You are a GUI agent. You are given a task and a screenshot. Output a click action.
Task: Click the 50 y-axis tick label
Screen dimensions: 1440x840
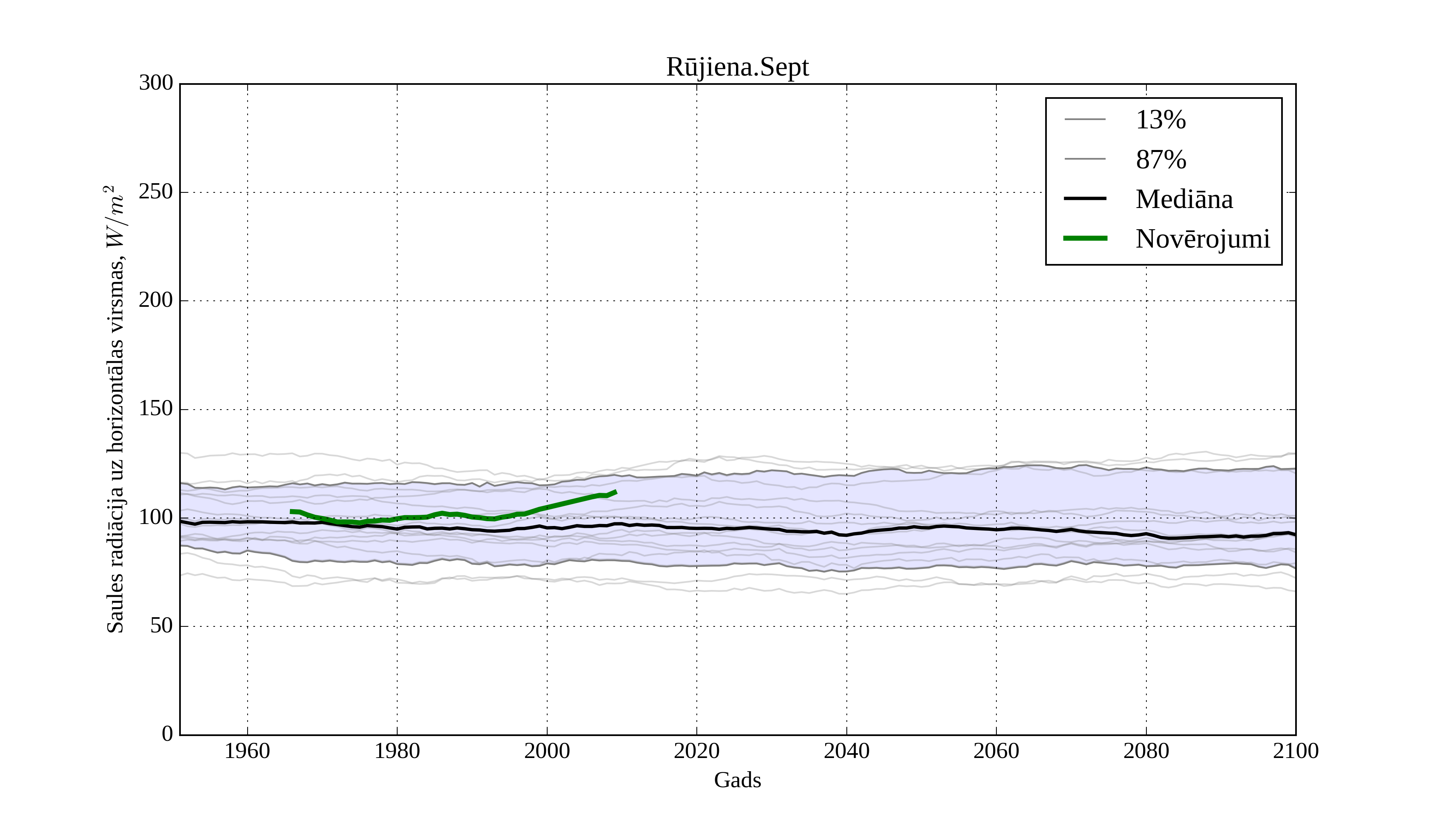(161, 626)
